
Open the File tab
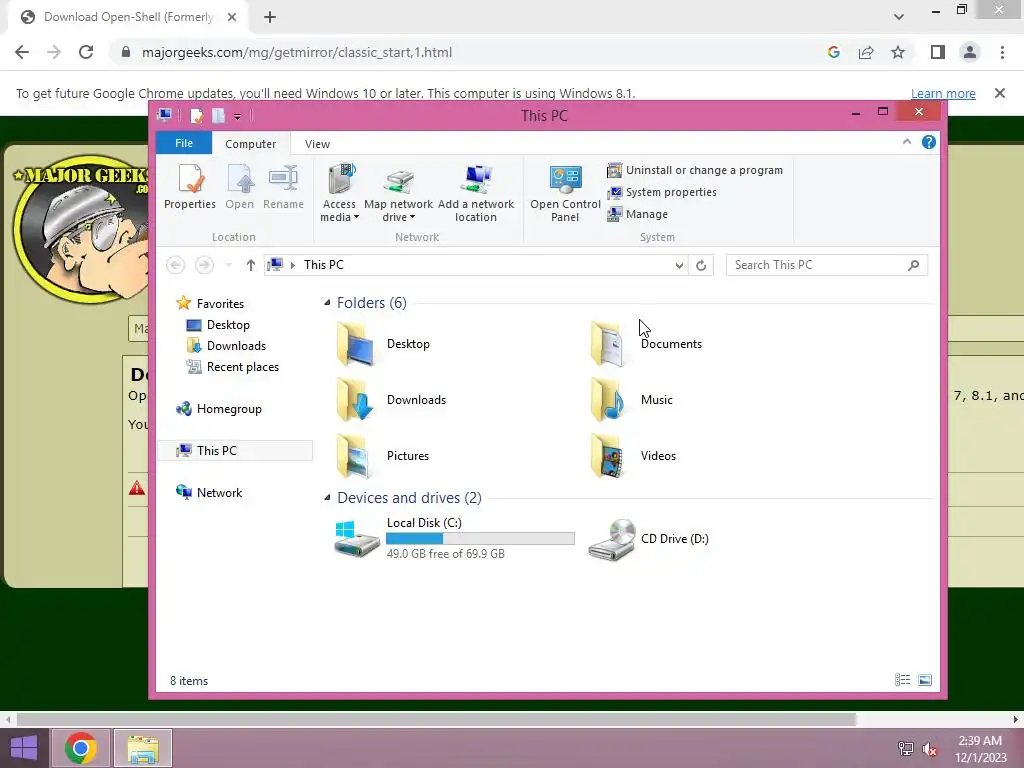point(184,143)
